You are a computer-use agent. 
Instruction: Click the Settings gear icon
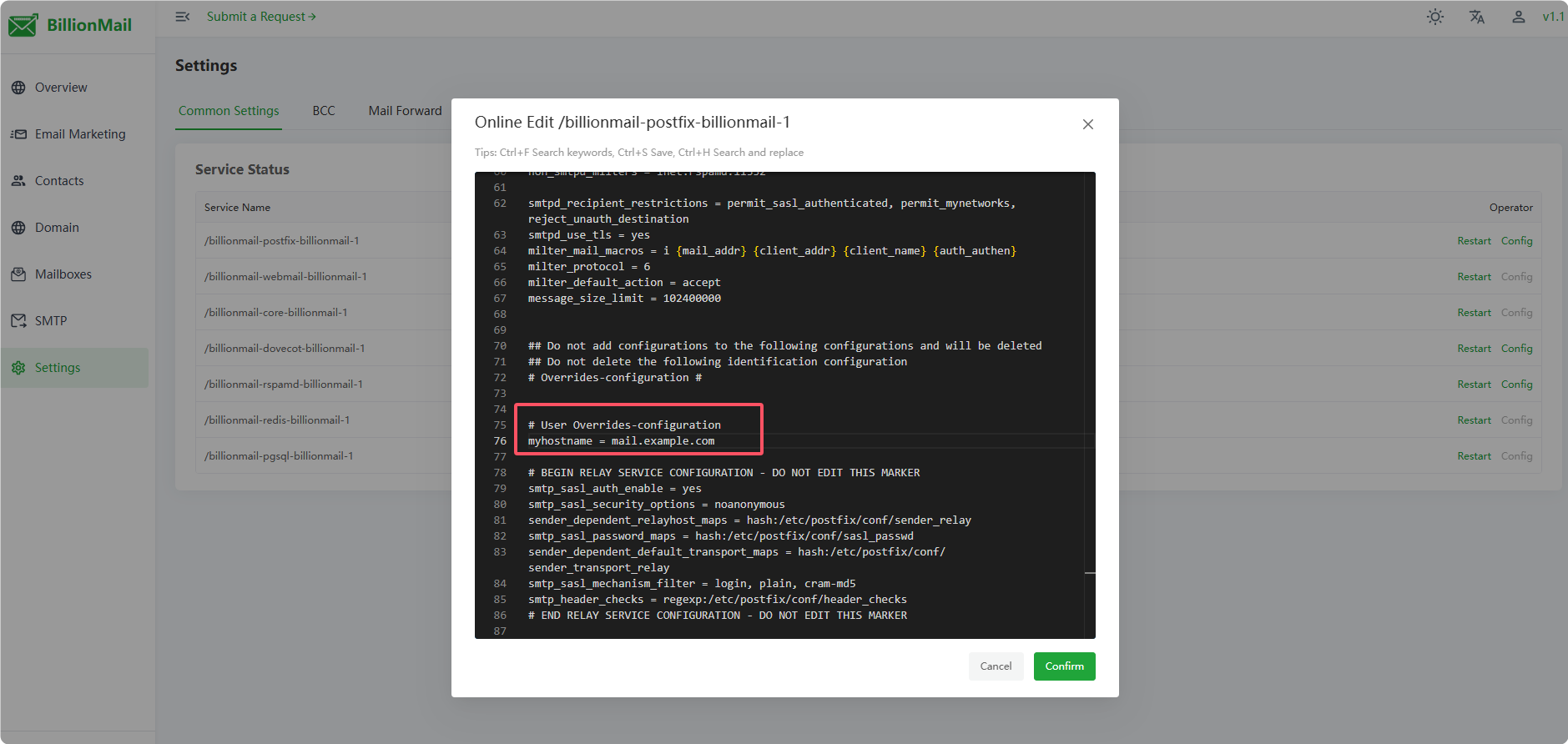[18, 368]
